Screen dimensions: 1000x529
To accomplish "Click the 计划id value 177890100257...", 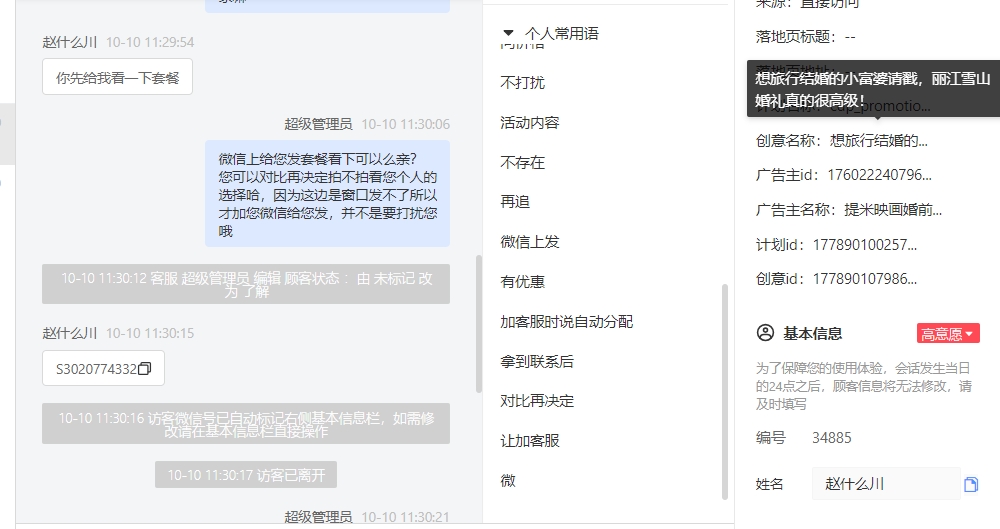I will [865, 244].
